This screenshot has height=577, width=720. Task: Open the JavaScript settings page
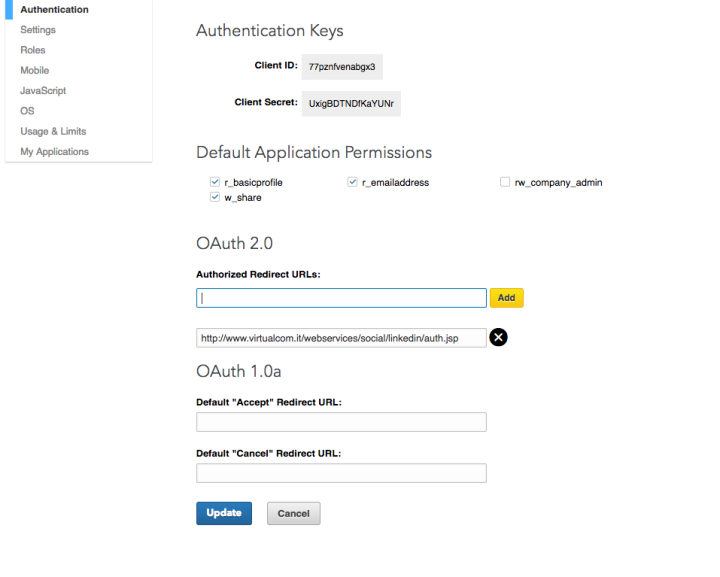(43, 91)
